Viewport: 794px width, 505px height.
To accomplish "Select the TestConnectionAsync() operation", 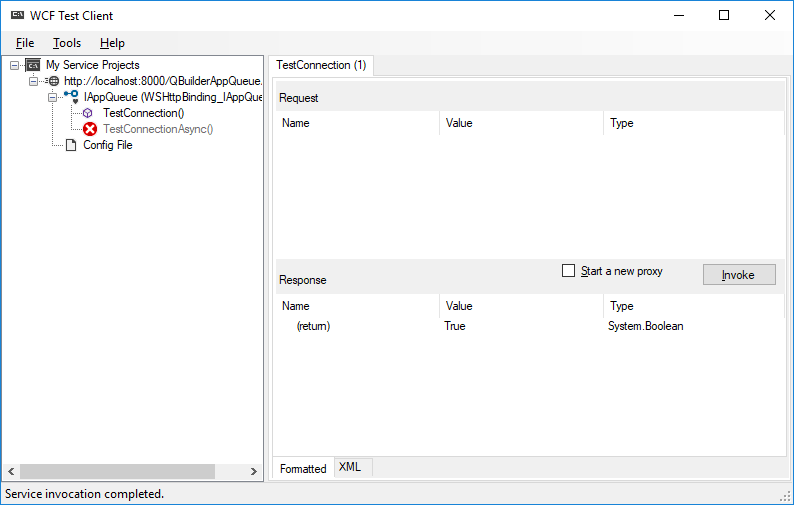I will [158, 129].
